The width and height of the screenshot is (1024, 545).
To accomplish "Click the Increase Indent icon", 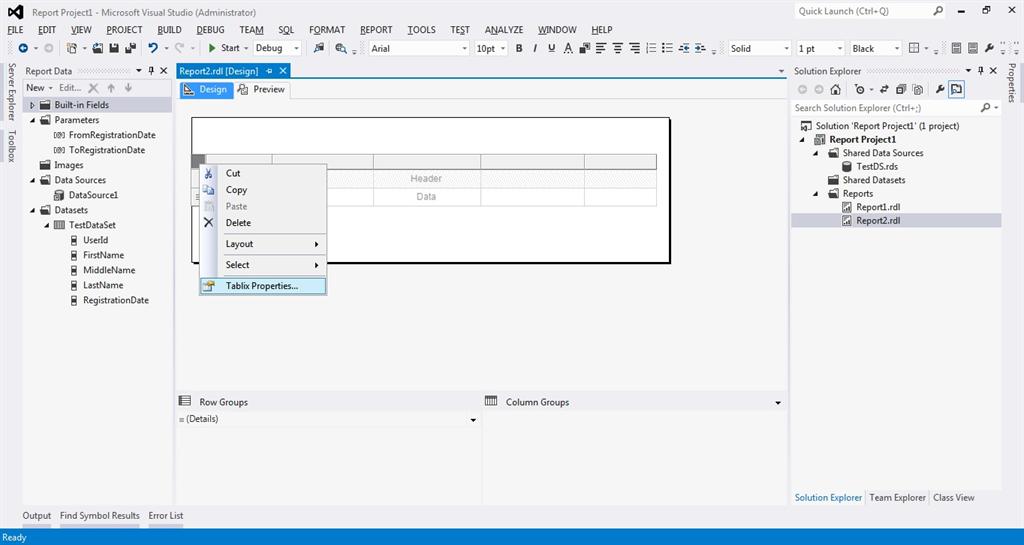I will (x=700, y=48).
